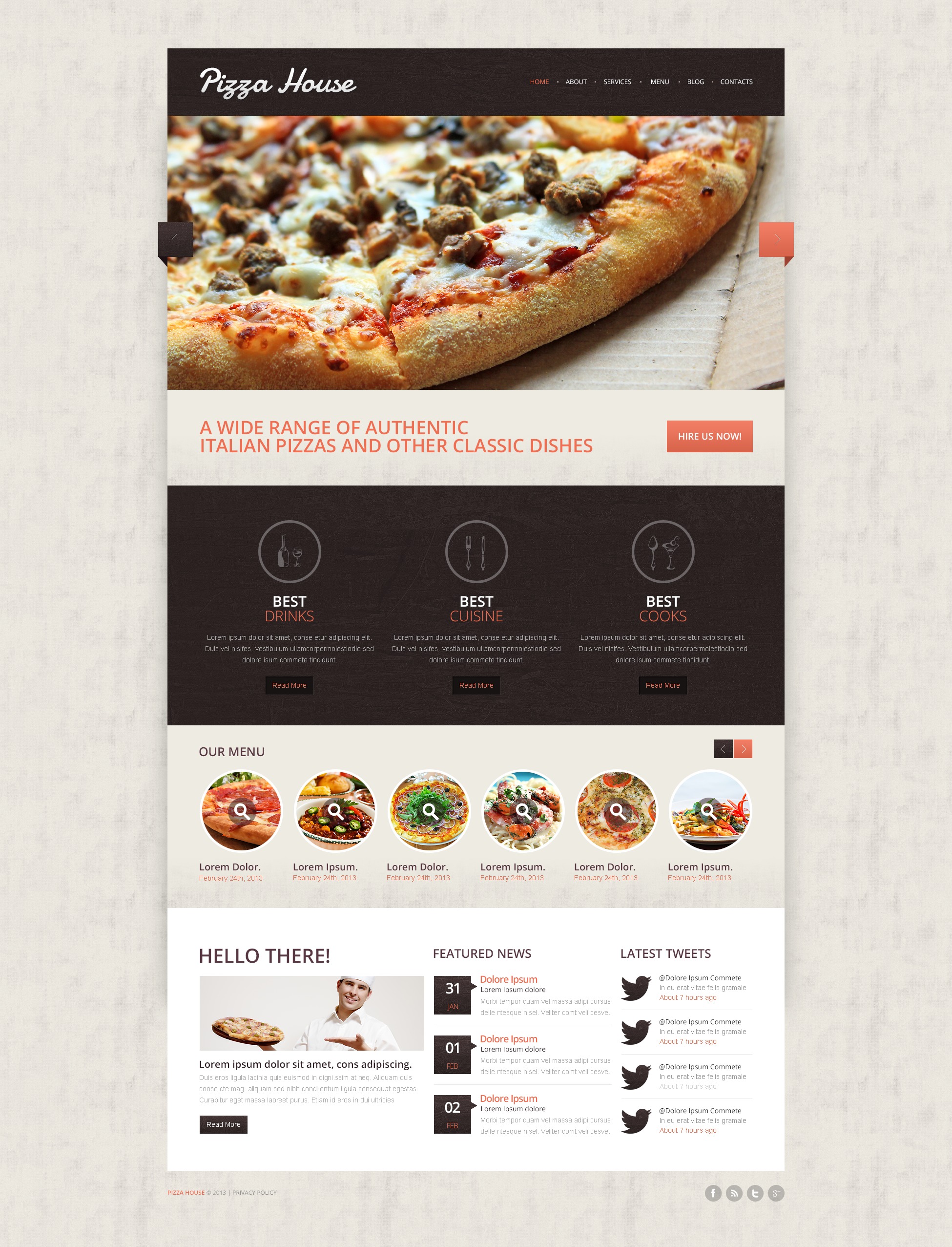The image size is (952, 1247).
Task: Click the Best Cuisine fork and knife icon
Action: coord(475,552)
